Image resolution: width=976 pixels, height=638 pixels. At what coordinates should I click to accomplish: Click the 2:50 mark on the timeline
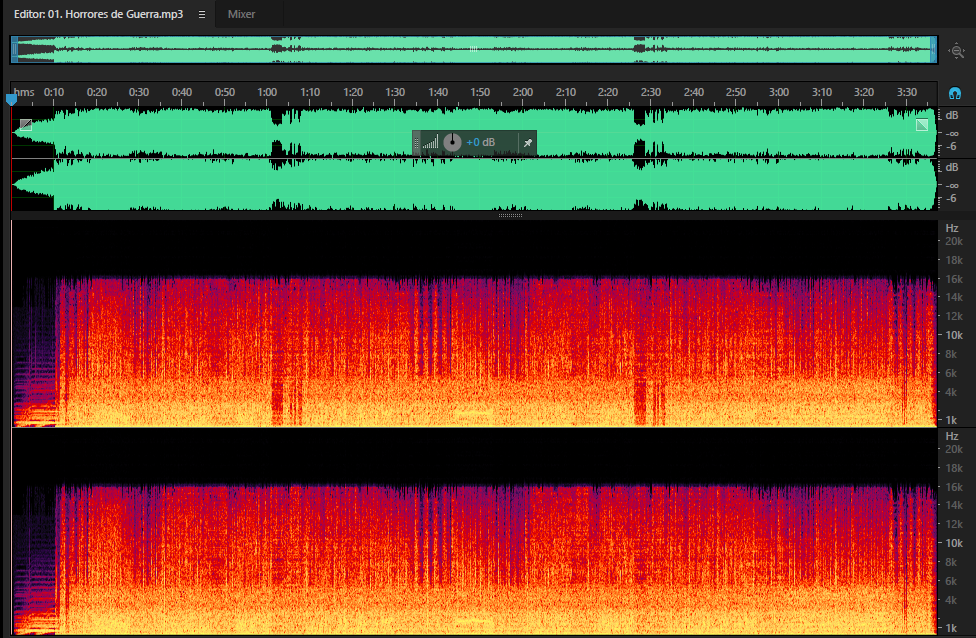[x=736, y=92]
